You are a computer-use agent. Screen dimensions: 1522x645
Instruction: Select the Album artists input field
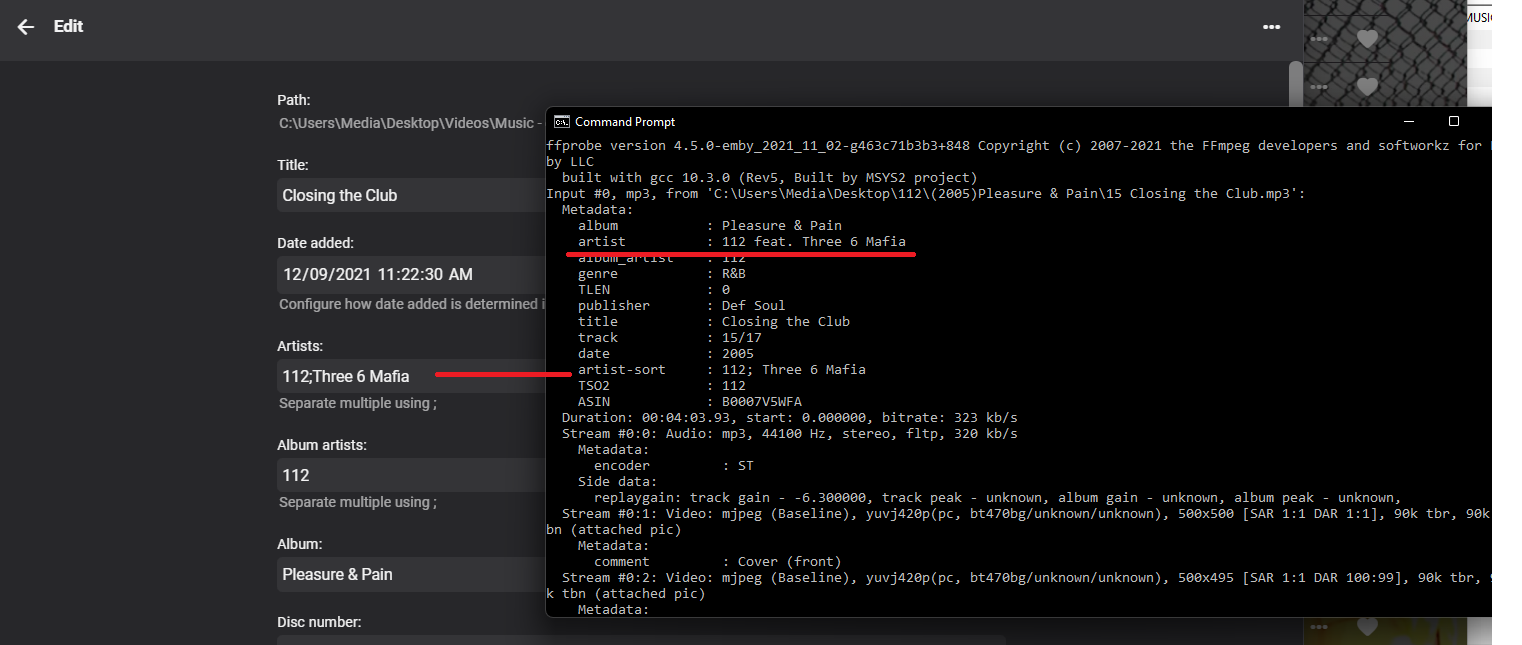point(410,475)
